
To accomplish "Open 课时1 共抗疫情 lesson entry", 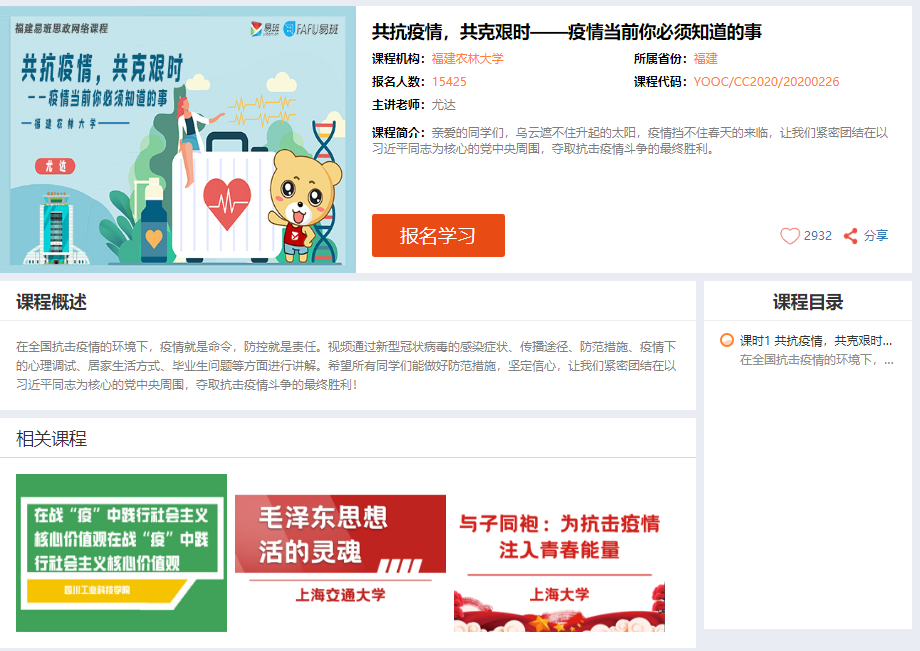I will pyautogui.click(x=816, y=341).
